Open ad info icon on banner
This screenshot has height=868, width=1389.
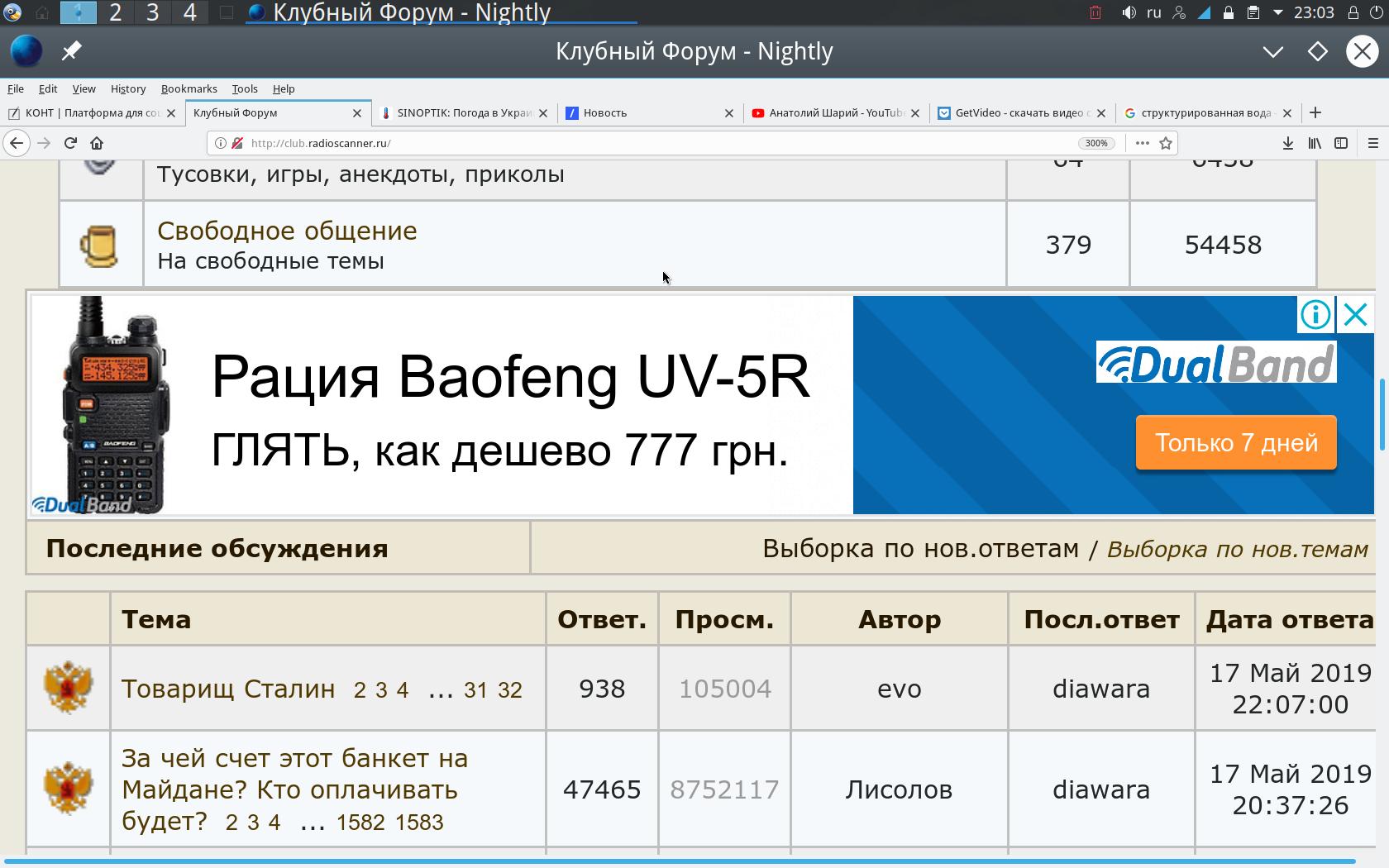[1315, 314]
